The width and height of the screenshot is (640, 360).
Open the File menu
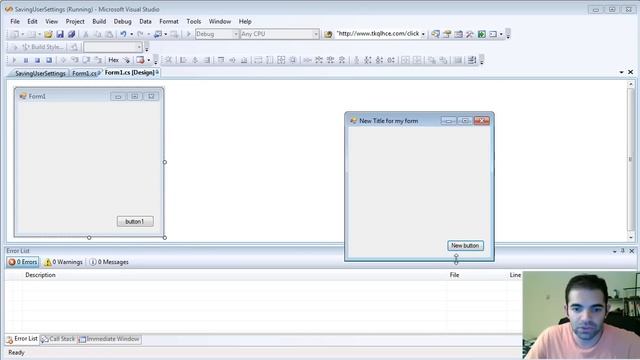pyautogui.click(x=15, y=21)
